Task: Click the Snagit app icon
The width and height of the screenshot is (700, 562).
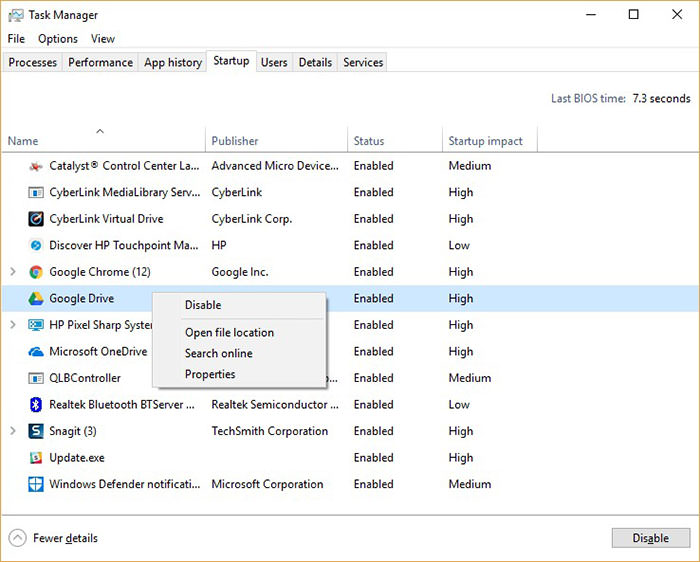Action: pyautogui.click(x=36, y=431)
